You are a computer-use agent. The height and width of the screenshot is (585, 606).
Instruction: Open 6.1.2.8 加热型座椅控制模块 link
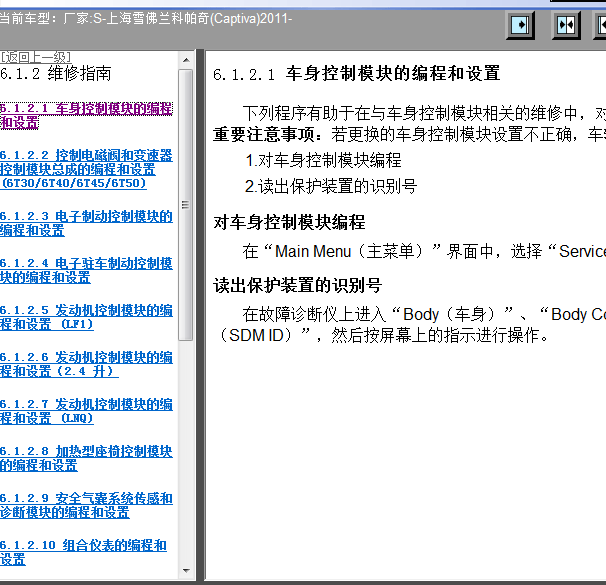(x=86, y=458)
